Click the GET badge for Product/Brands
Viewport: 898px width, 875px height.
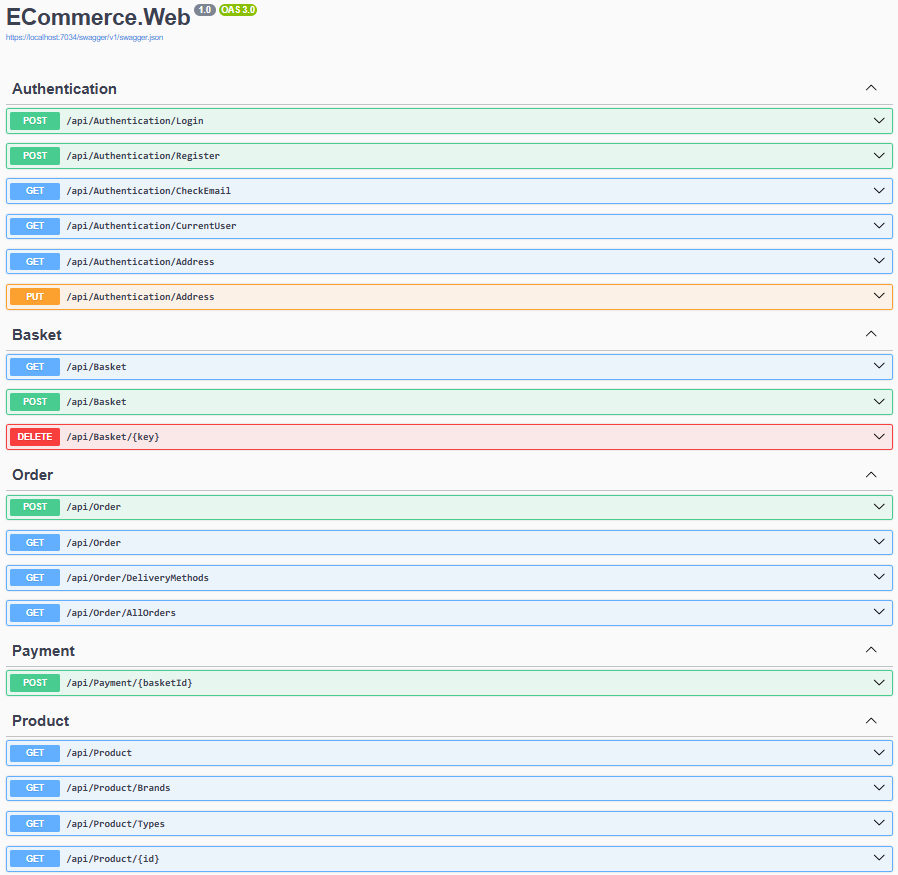click(35, 788)
